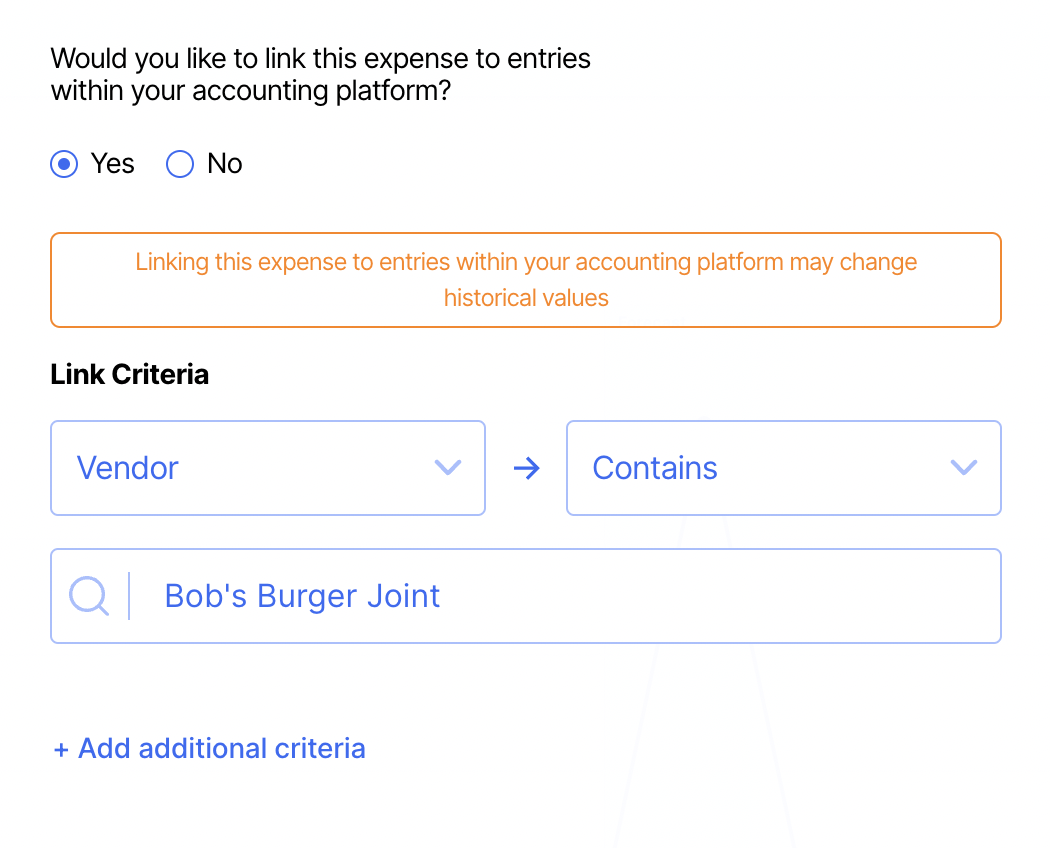Click the chevron in the Contains dropdown
Image resolution: width=1050 pixels, height=848 pixels.
pos(963,468)
